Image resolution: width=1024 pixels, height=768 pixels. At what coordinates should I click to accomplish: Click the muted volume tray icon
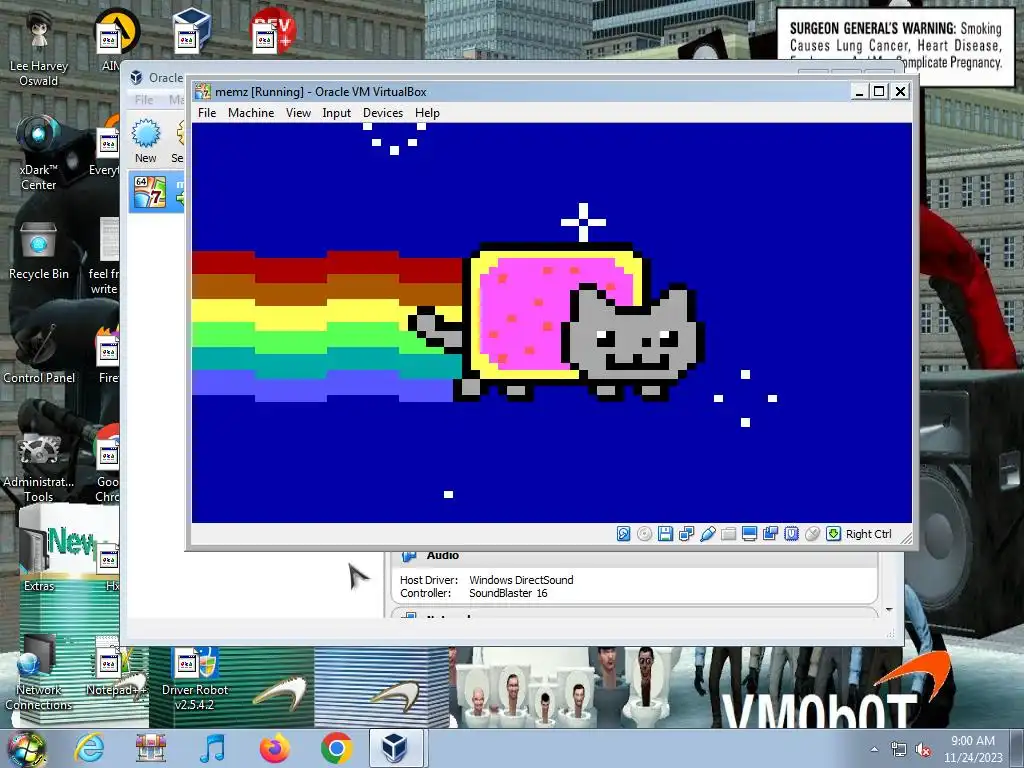point(923,750)
